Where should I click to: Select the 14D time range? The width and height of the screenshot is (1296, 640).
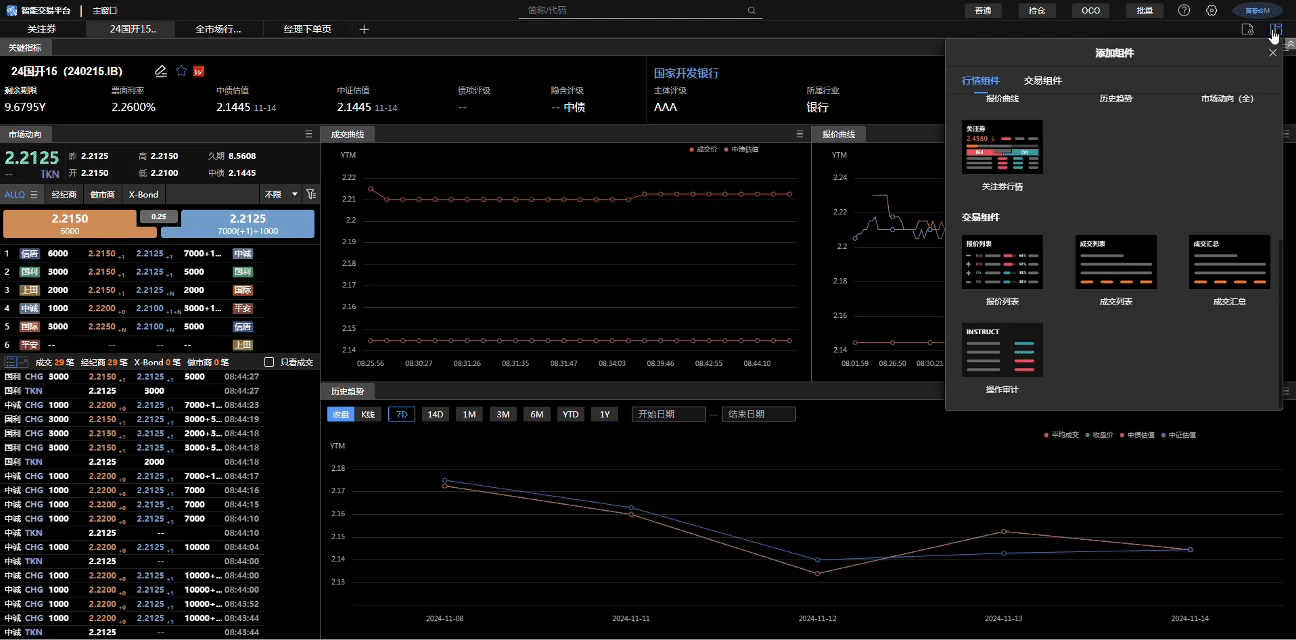coord(435,414)
